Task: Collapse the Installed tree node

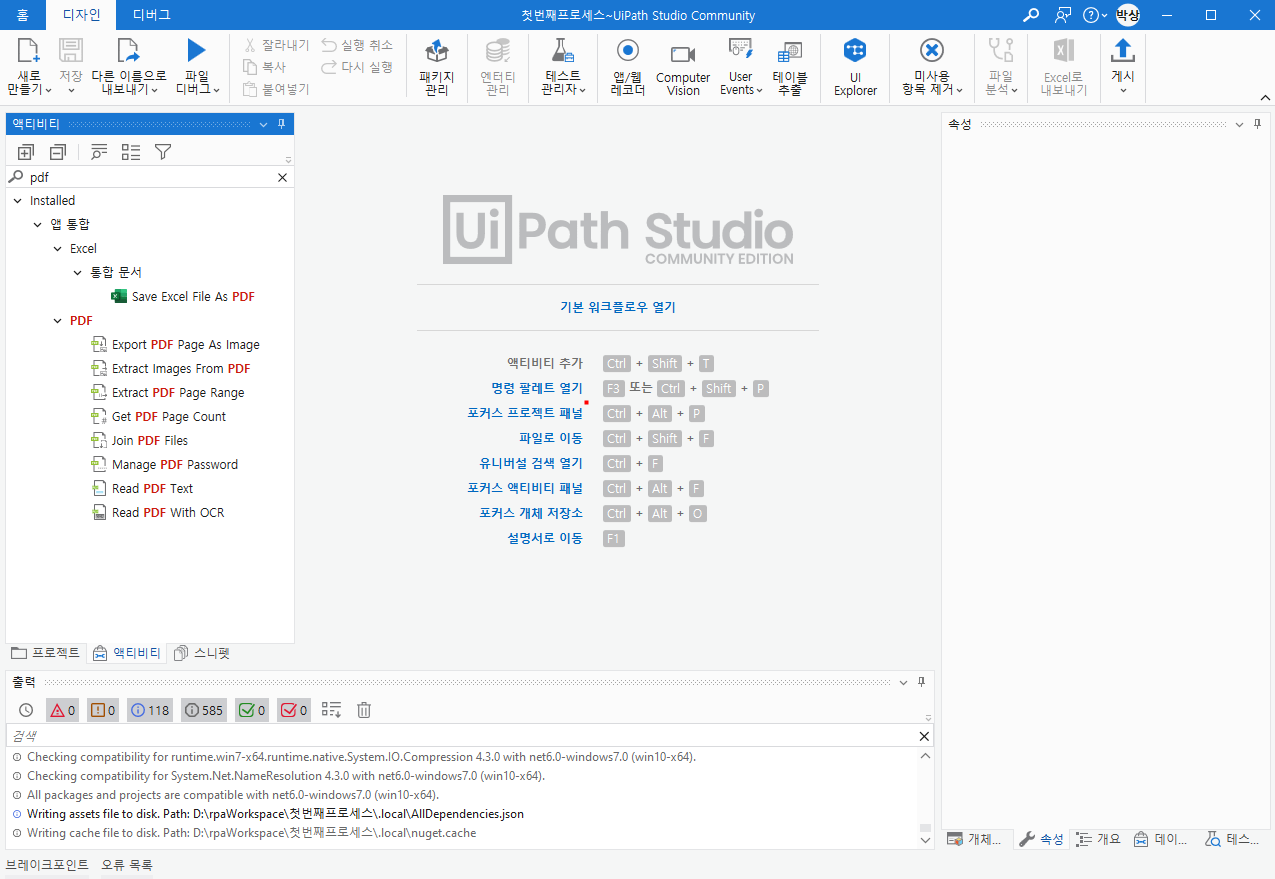Action: pos(17,201)
